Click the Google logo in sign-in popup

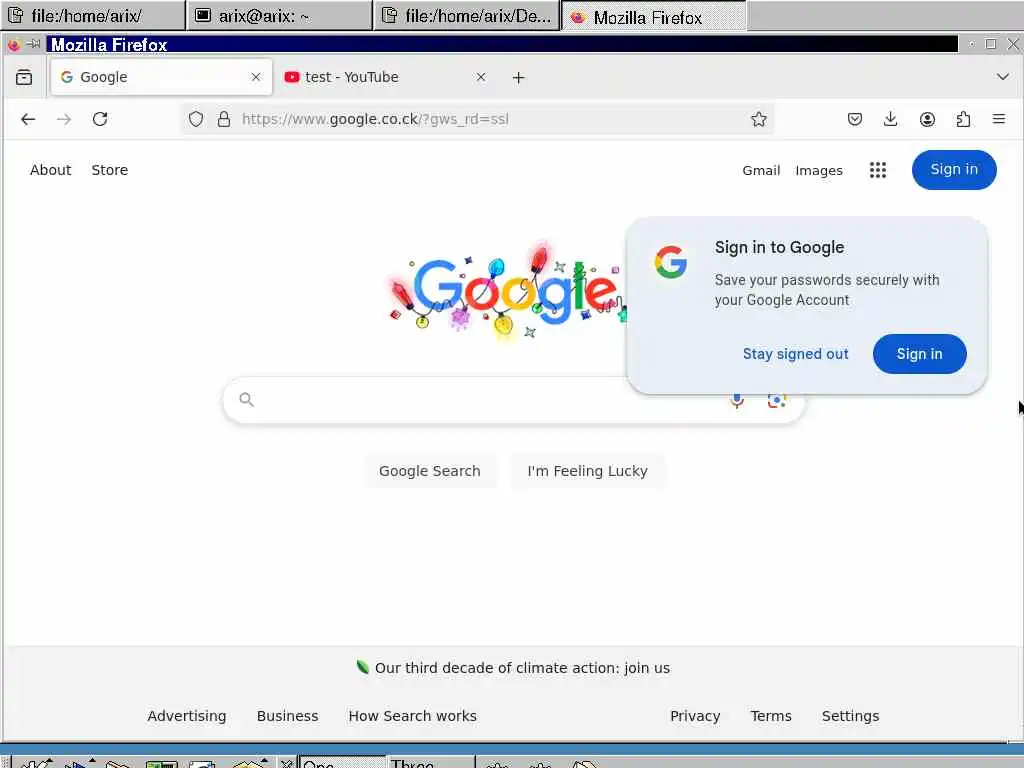click(x=671, y=262)
